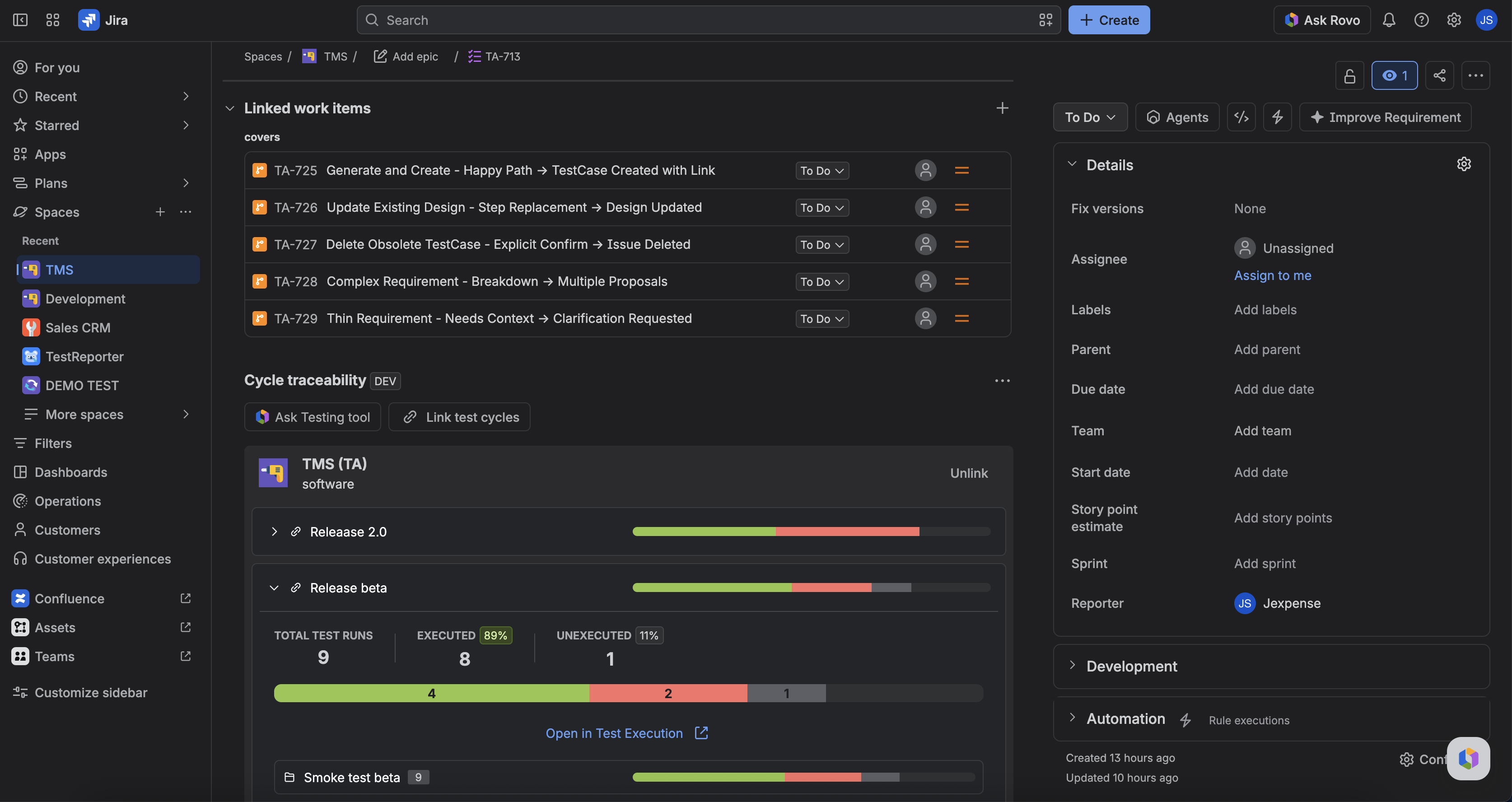This screenshot has height=802, width=1512.
Task: Open the Smoke test beta folder row
Action: pos(629,777)
